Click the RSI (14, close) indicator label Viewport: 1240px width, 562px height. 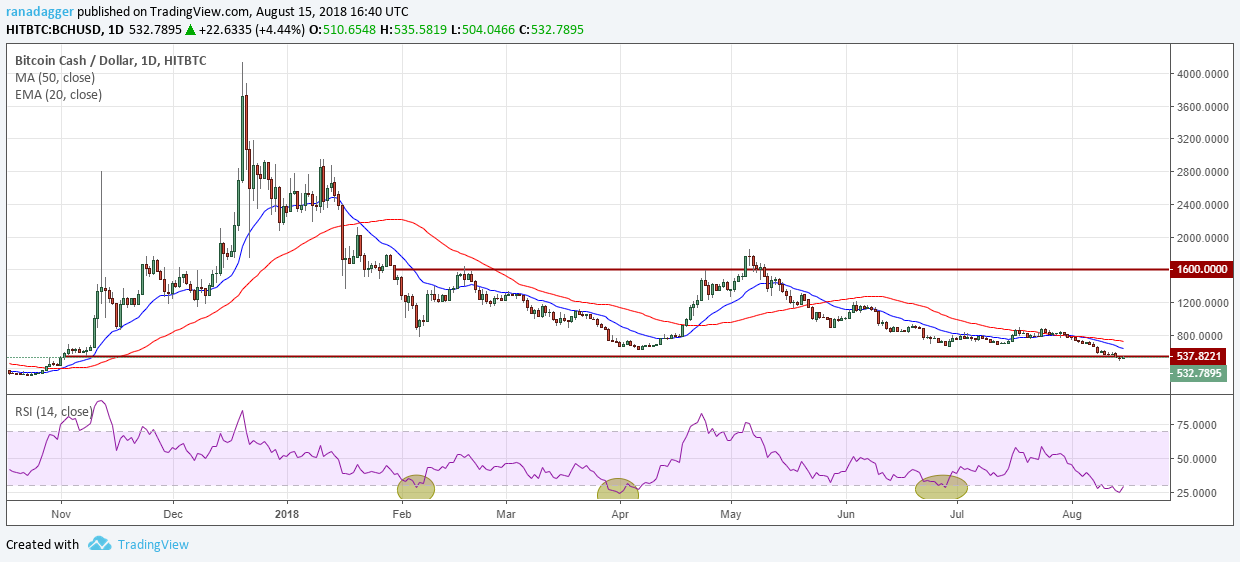coord(56,410)
